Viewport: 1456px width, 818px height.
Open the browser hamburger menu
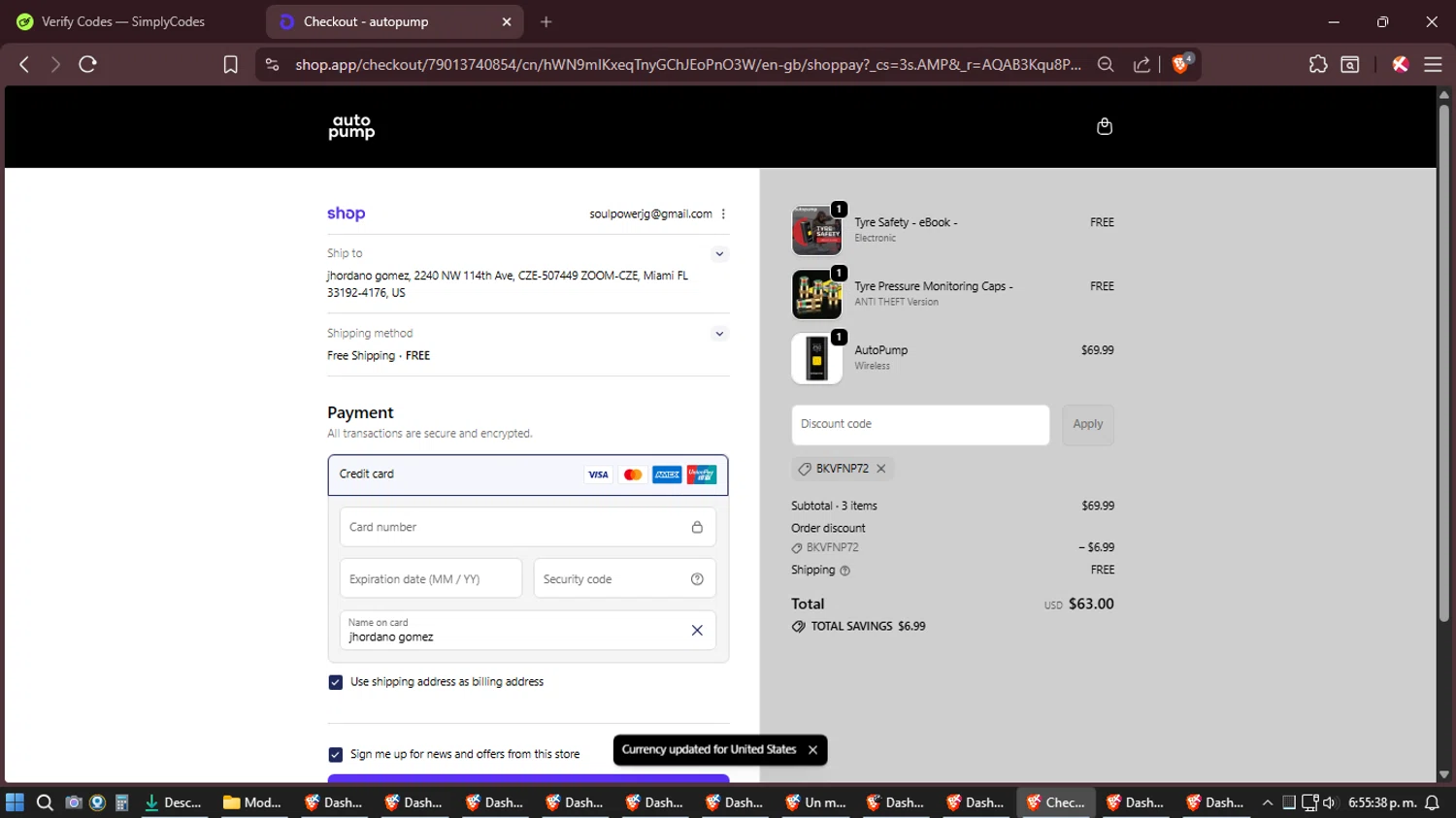click(x=1433, y=64)
